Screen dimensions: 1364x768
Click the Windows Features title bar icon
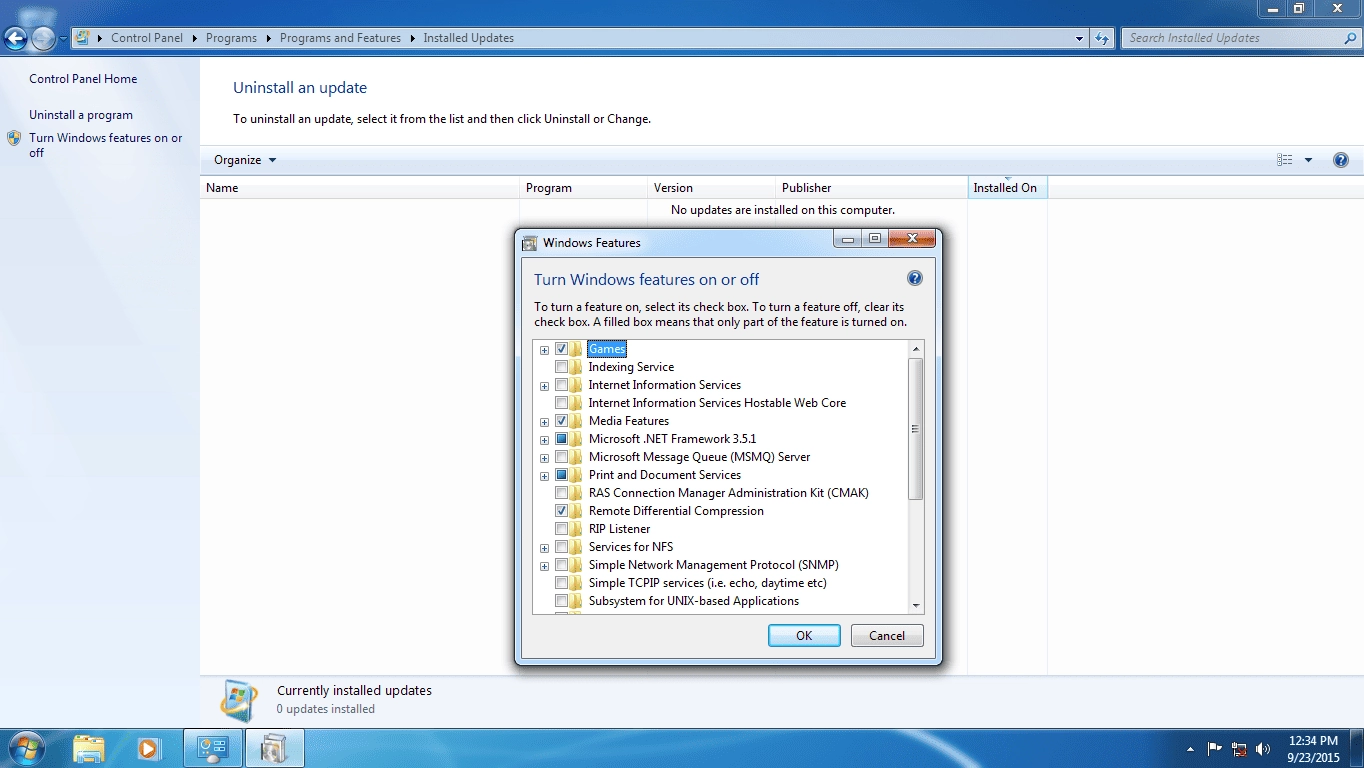pyautogui.click(x=531, y=242)
